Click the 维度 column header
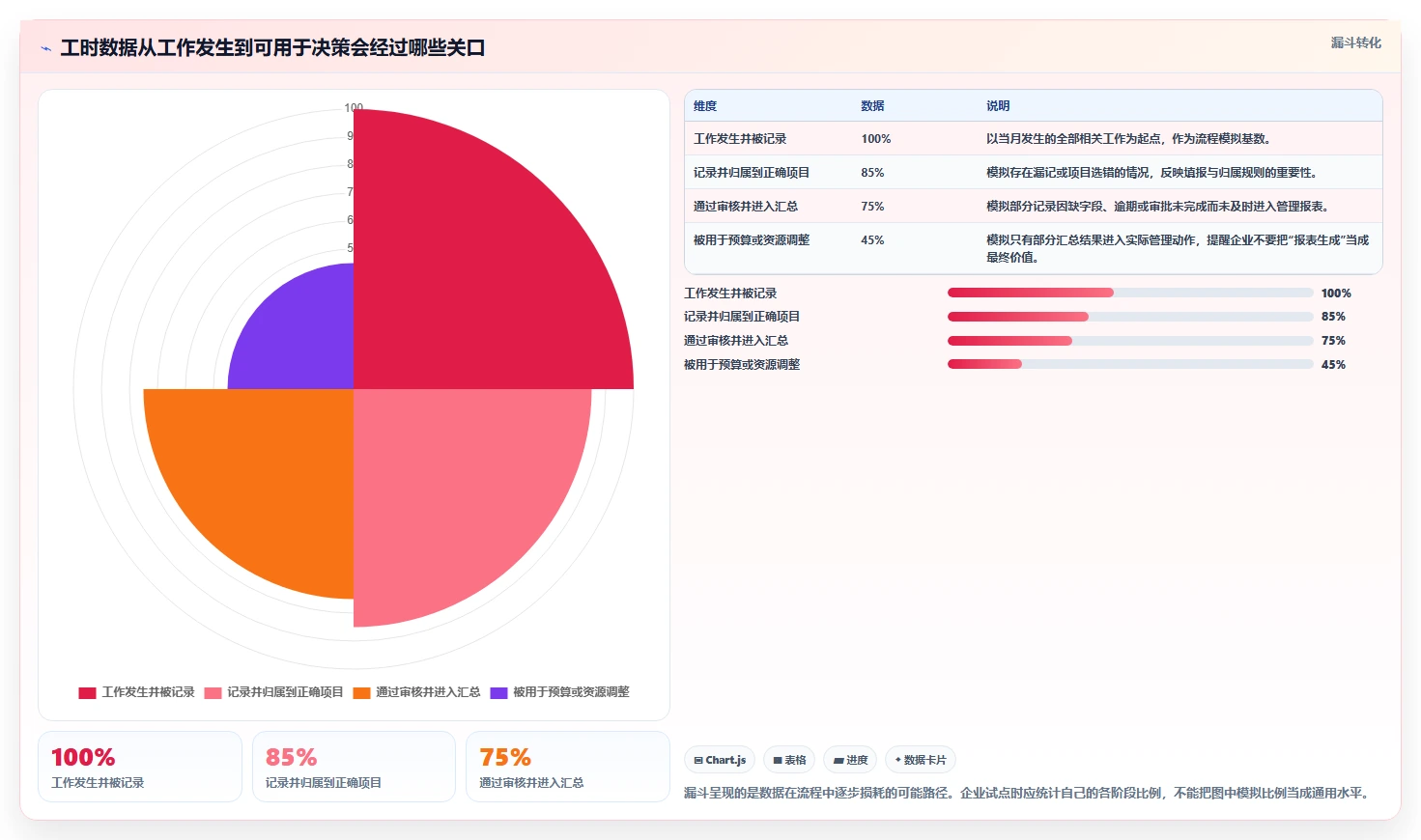Screen dimensions: 1421x840 [x=705, y=106]
